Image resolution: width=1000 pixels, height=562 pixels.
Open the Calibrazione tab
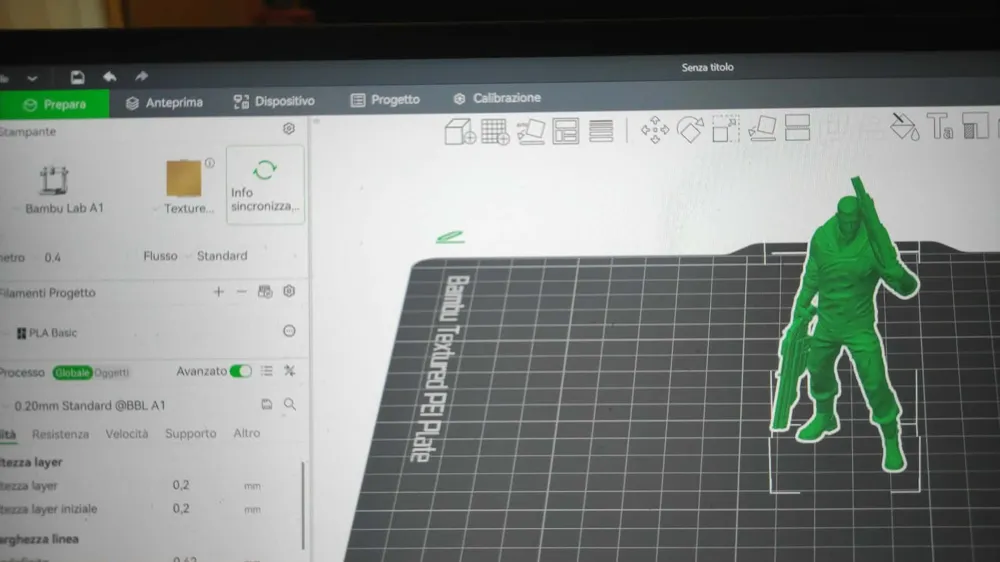pyautogui.click(x=497, y=98)
